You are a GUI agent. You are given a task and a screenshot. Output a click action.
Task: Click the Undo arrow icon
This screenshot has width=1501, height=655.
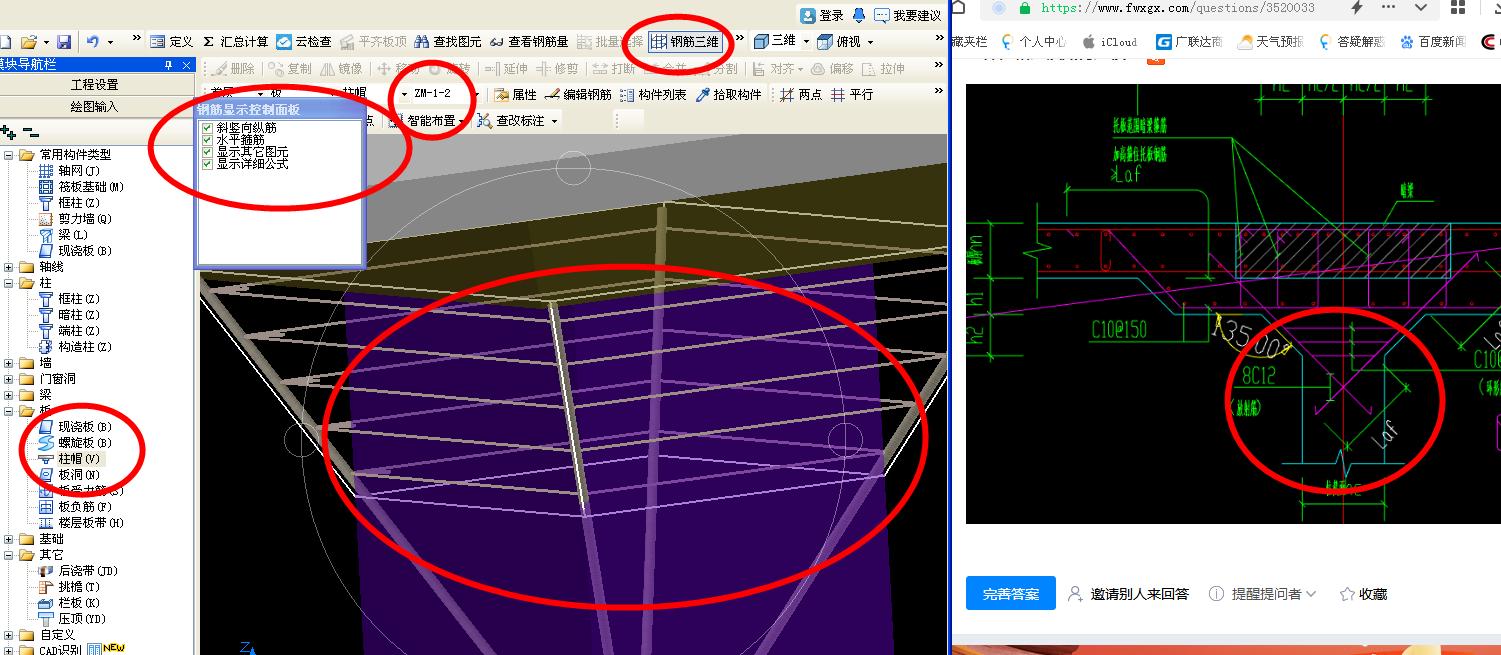pyautogui.click(x=92, y=42)
